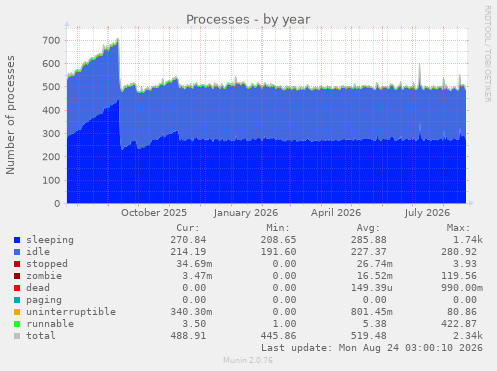Click the 'dead' legend label
Image resolution: width=497 pixels, height=371 pixels.
click(38, 288)
